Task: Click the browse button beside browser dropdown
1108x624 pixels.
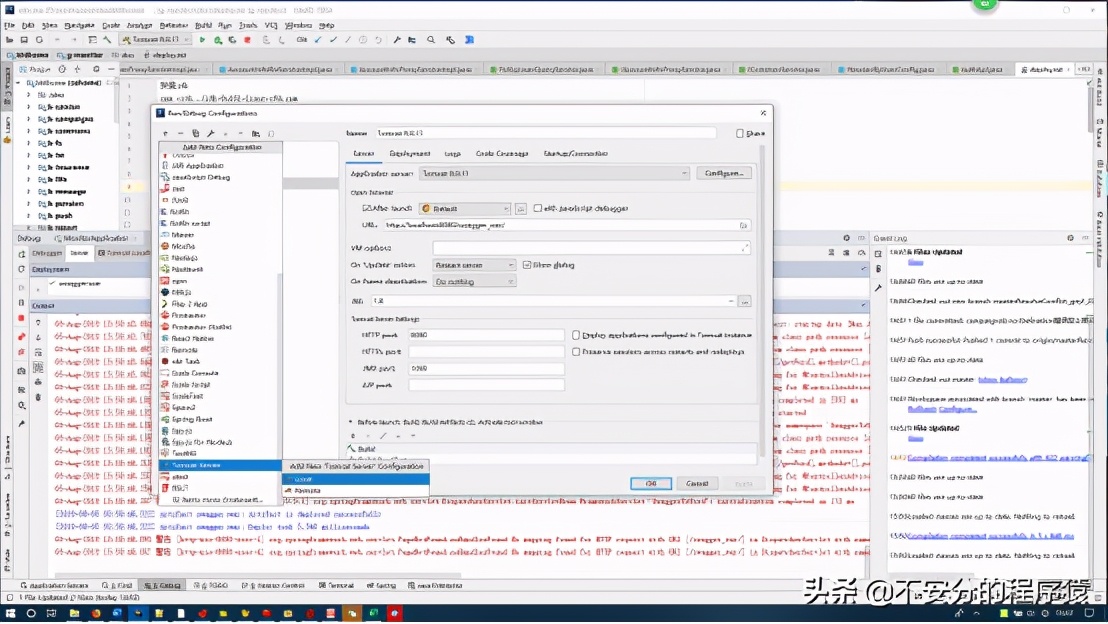Action: click(x=521, y=209)
